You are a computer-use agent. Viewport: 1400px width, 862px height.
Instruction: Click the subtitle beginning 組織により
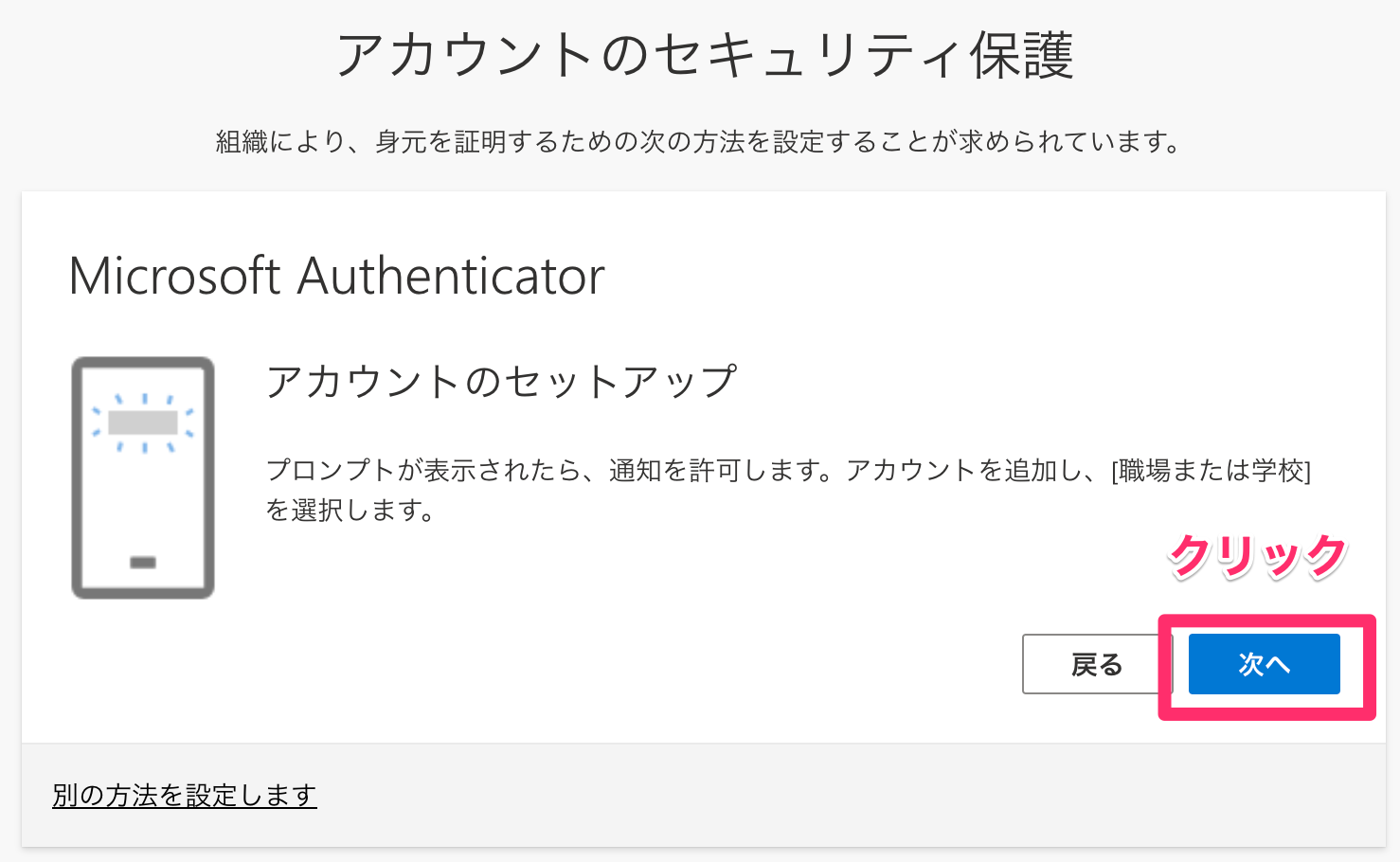(x=698, y=142)
